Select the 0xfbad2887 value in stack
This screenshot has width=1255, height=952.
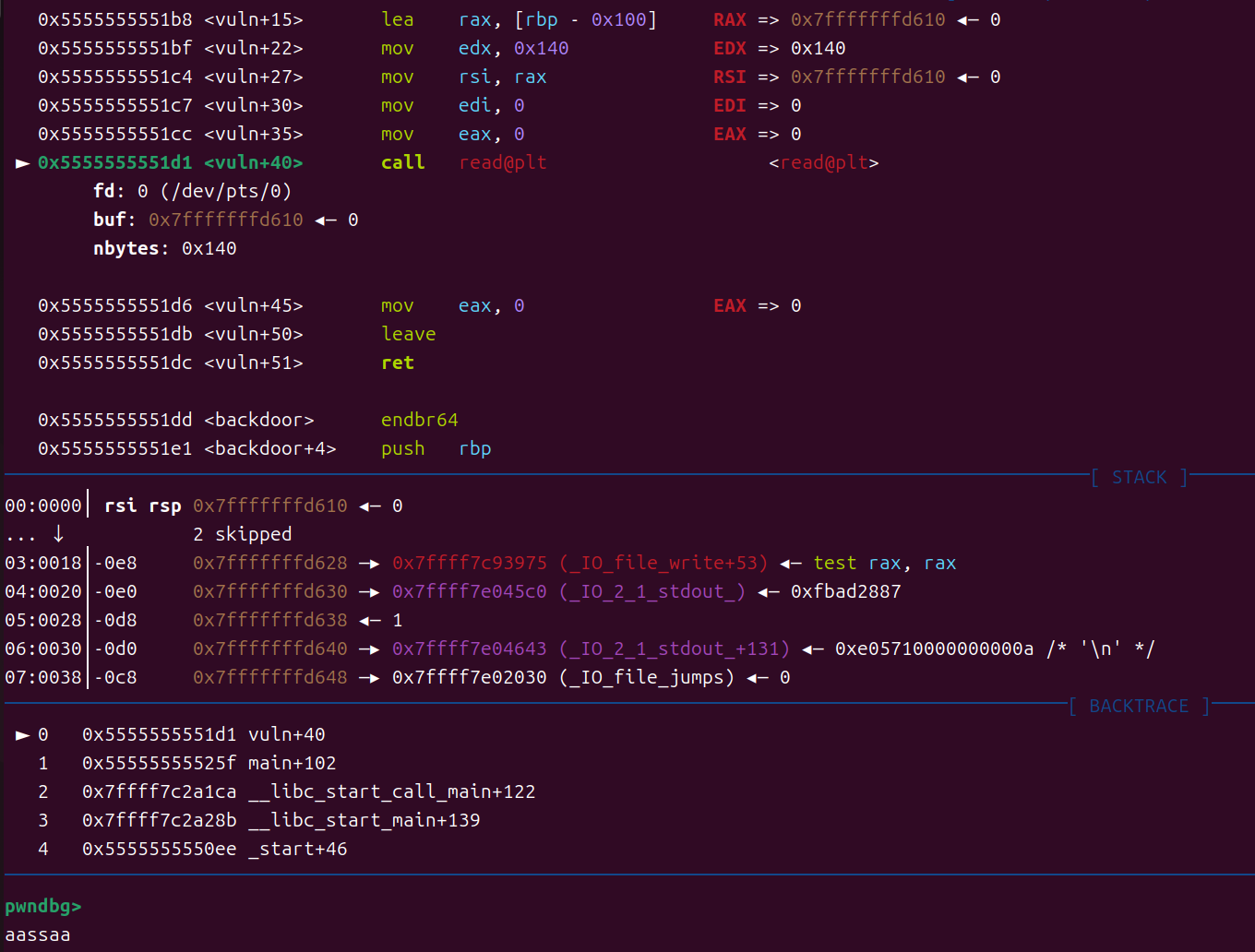pyautogui.click(x=845, y=591)
